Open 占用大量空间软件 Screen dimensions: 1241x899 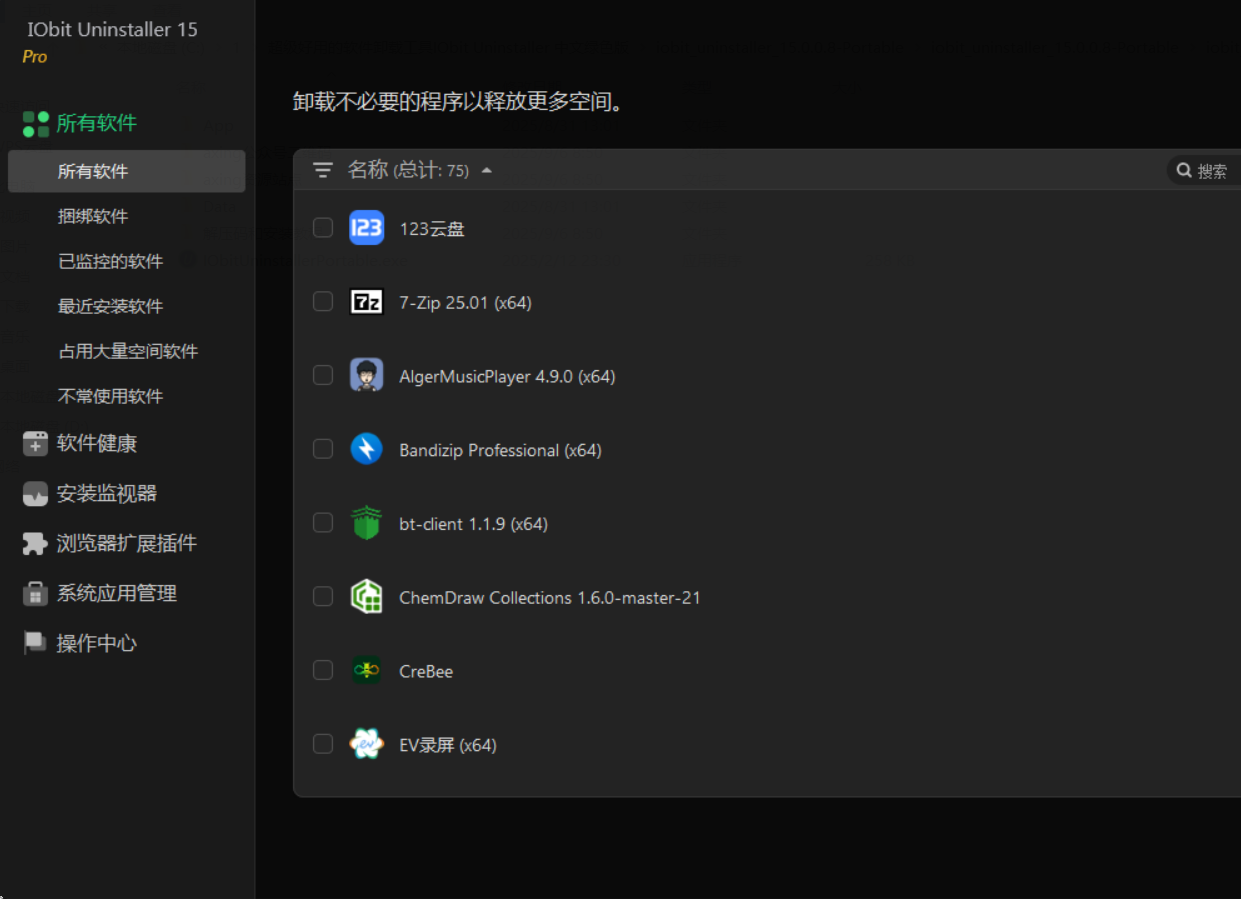pyautogui.click(x=128, y=352)
